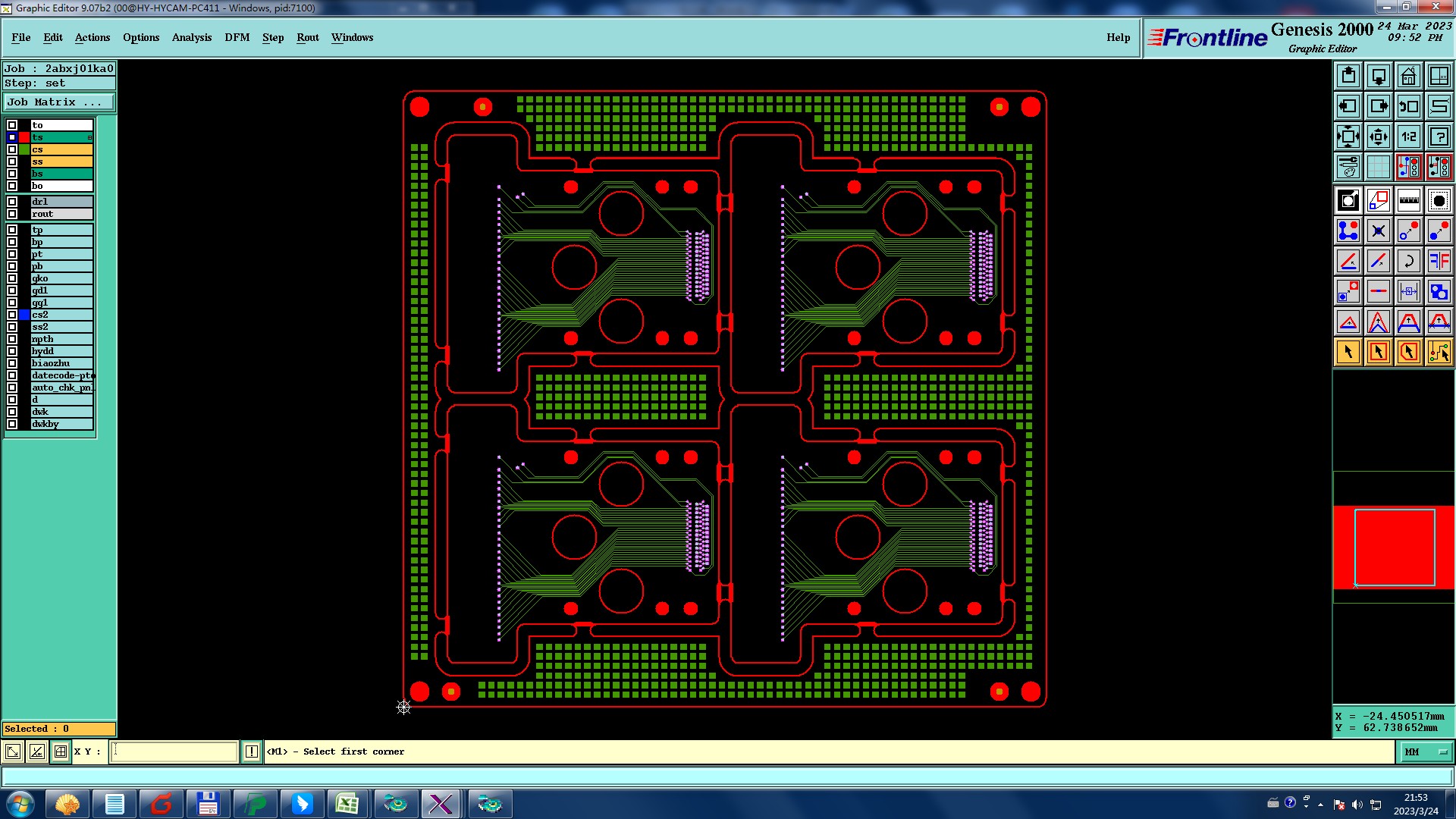Click the red color swatch of ts layer
Image resolution: width=1456 pixels, height=819 pixels.
[x=24, y=137]
